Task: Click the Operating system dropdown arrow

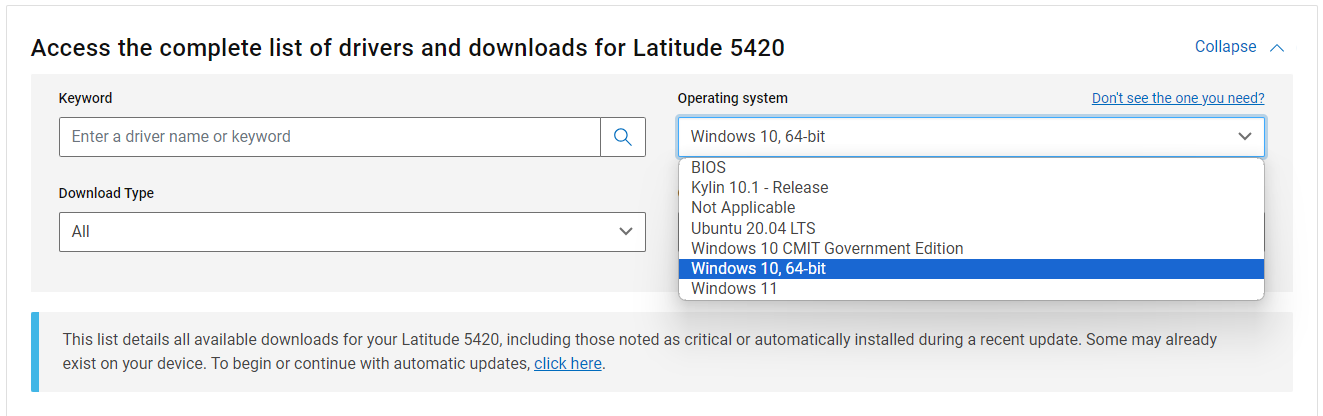Action: coord(1244,137)
